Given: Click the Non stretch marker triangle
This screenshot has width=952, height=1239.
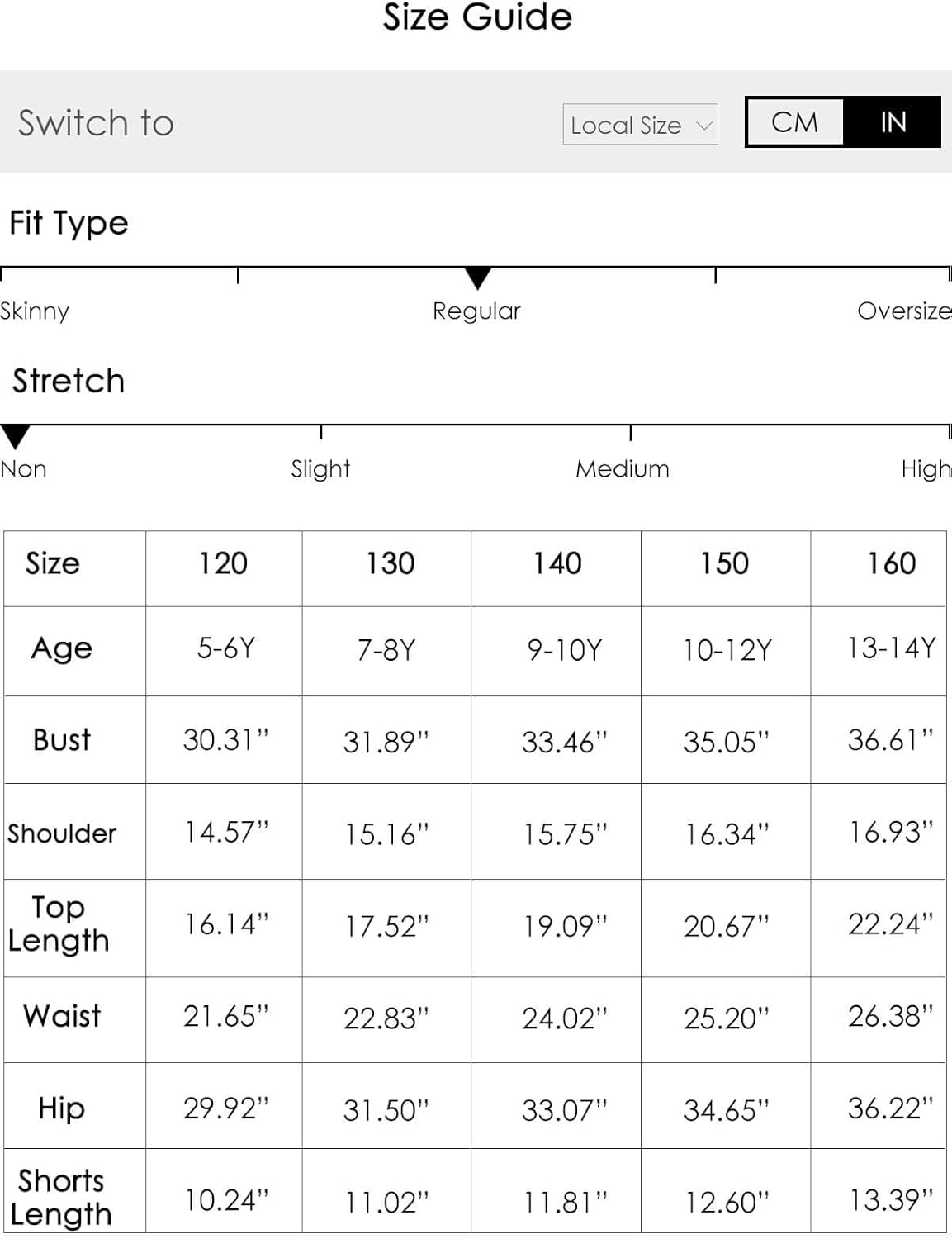Looking at the screenshot, I should pyautogui.click(x=16, y=436).
